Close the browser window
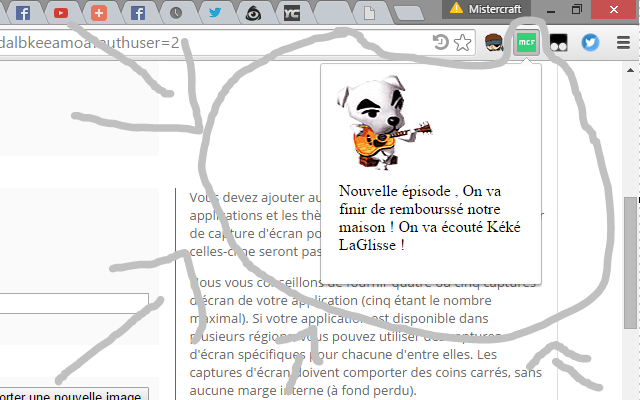This screenshot has height=400, width=640. pyautogui.click(x=614, y=9)
